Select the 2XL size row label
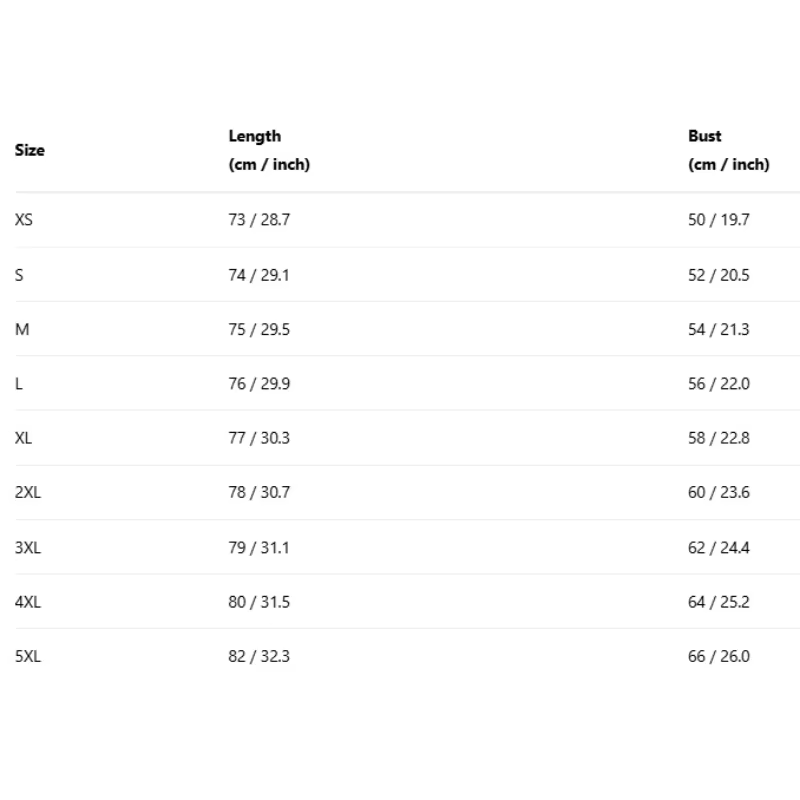 coord(28,492)
